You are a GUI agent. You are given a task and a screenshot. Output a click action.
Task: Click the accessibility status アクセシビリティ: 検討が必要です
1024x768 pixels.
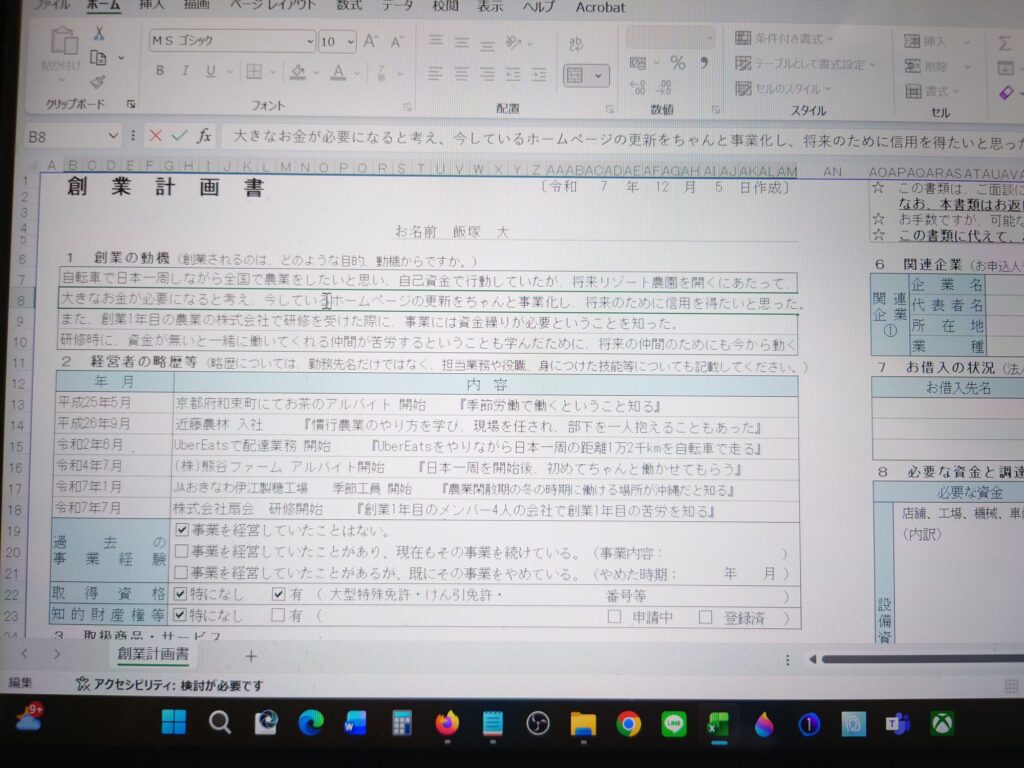[170, 685]
